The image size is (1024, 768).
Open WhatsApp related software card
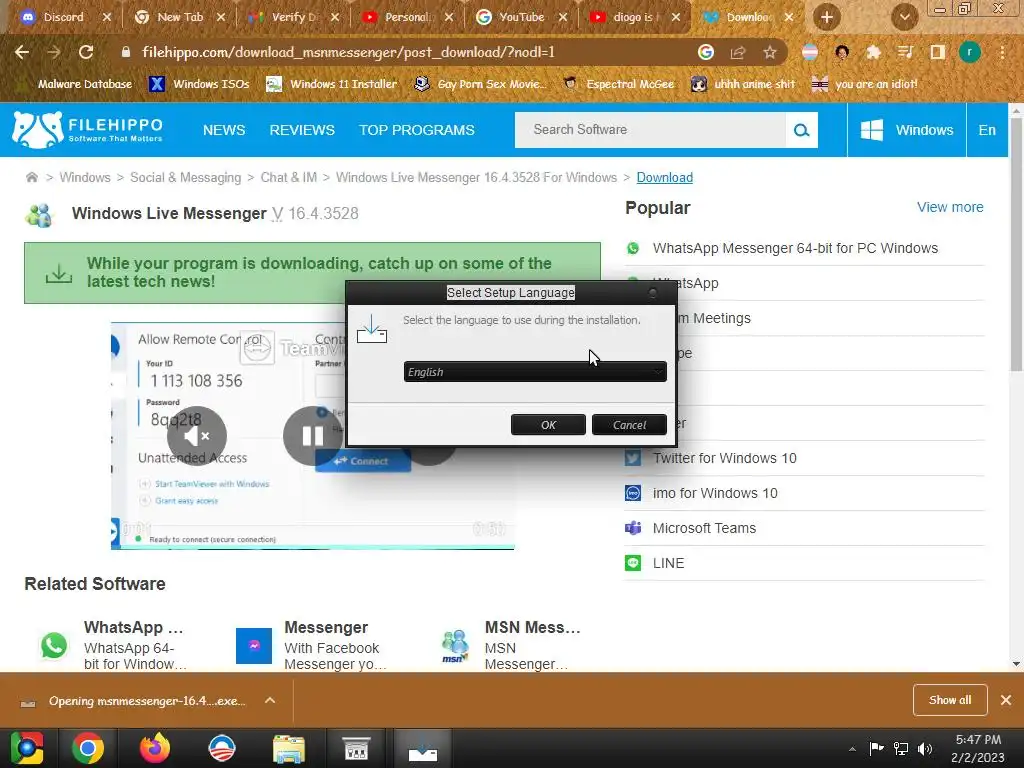point(114,645)
